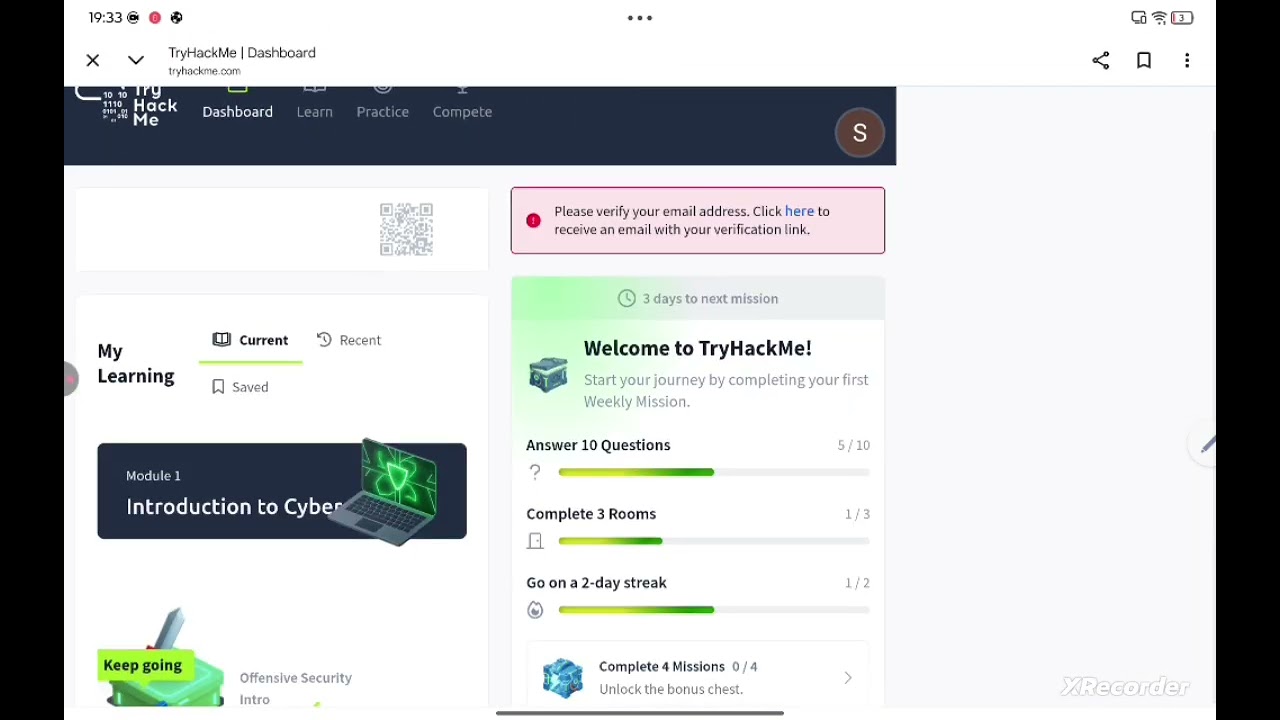Click the Welcome treasure chest icon
Viewport: 1280px width, 720px height.
[548, 374]
